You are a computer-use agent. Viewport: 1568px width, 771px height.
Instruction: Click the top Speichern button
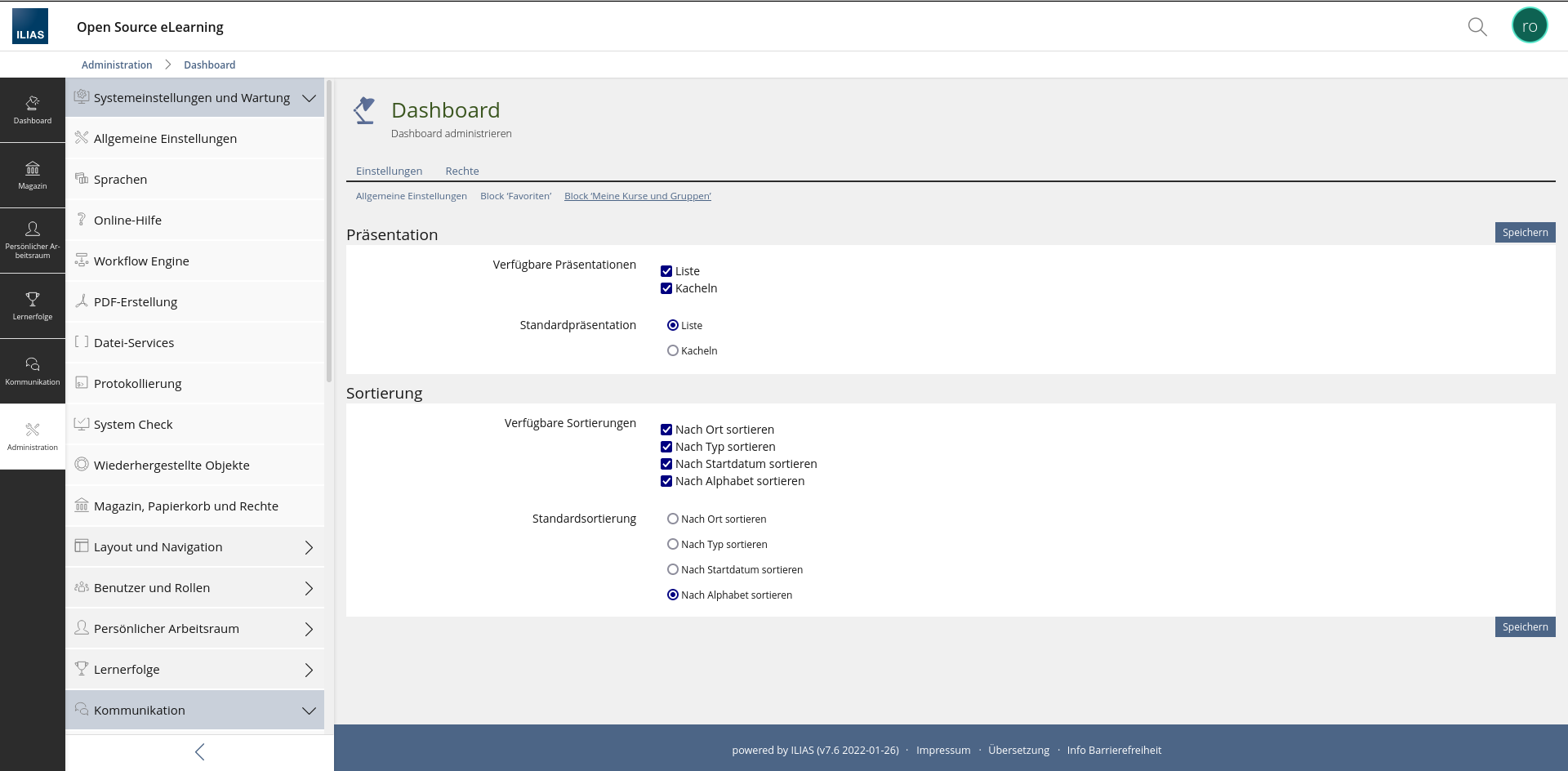1524,233
